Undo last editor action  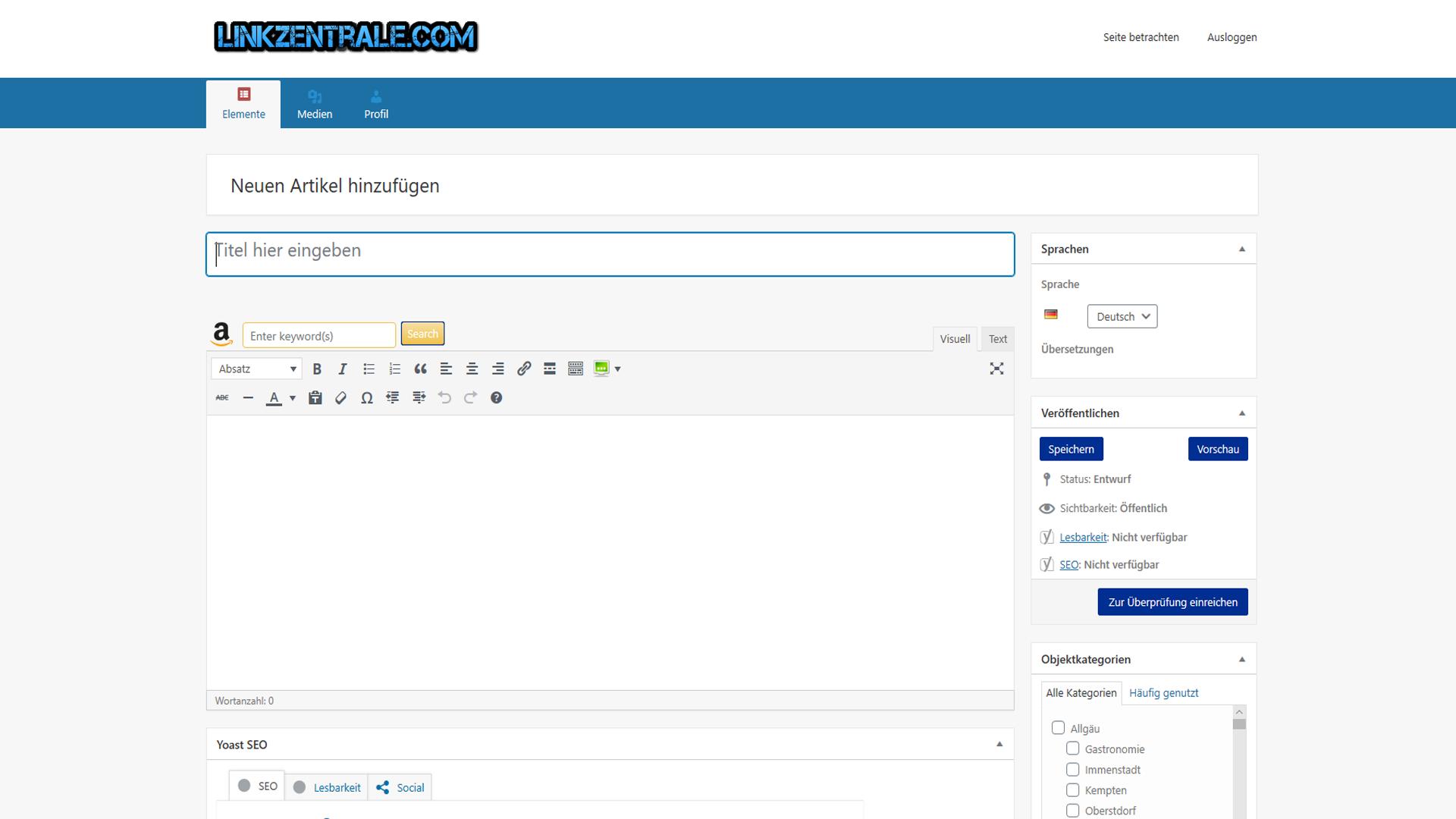[x=444, y=397]
